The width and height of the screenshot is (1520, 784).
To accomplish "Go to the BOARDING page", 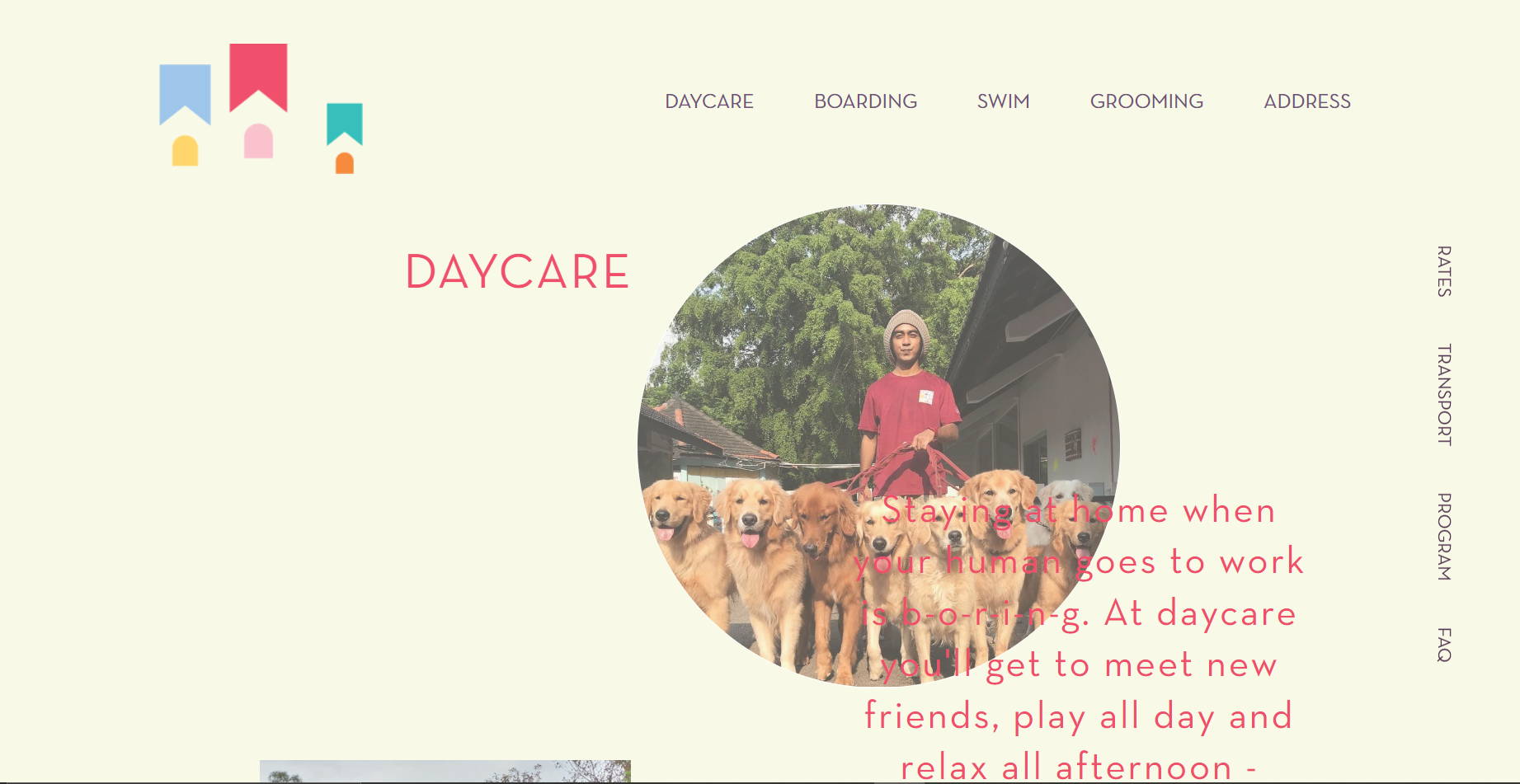I will (x=865, y=101).
